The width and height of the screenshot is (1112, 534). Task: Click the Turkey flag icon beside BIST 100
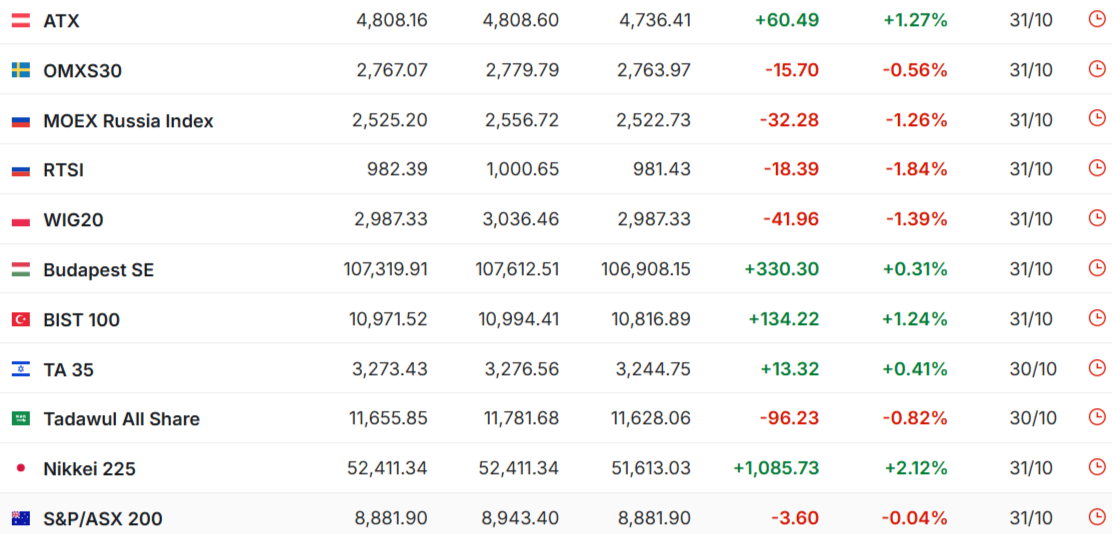coord(20,319)
